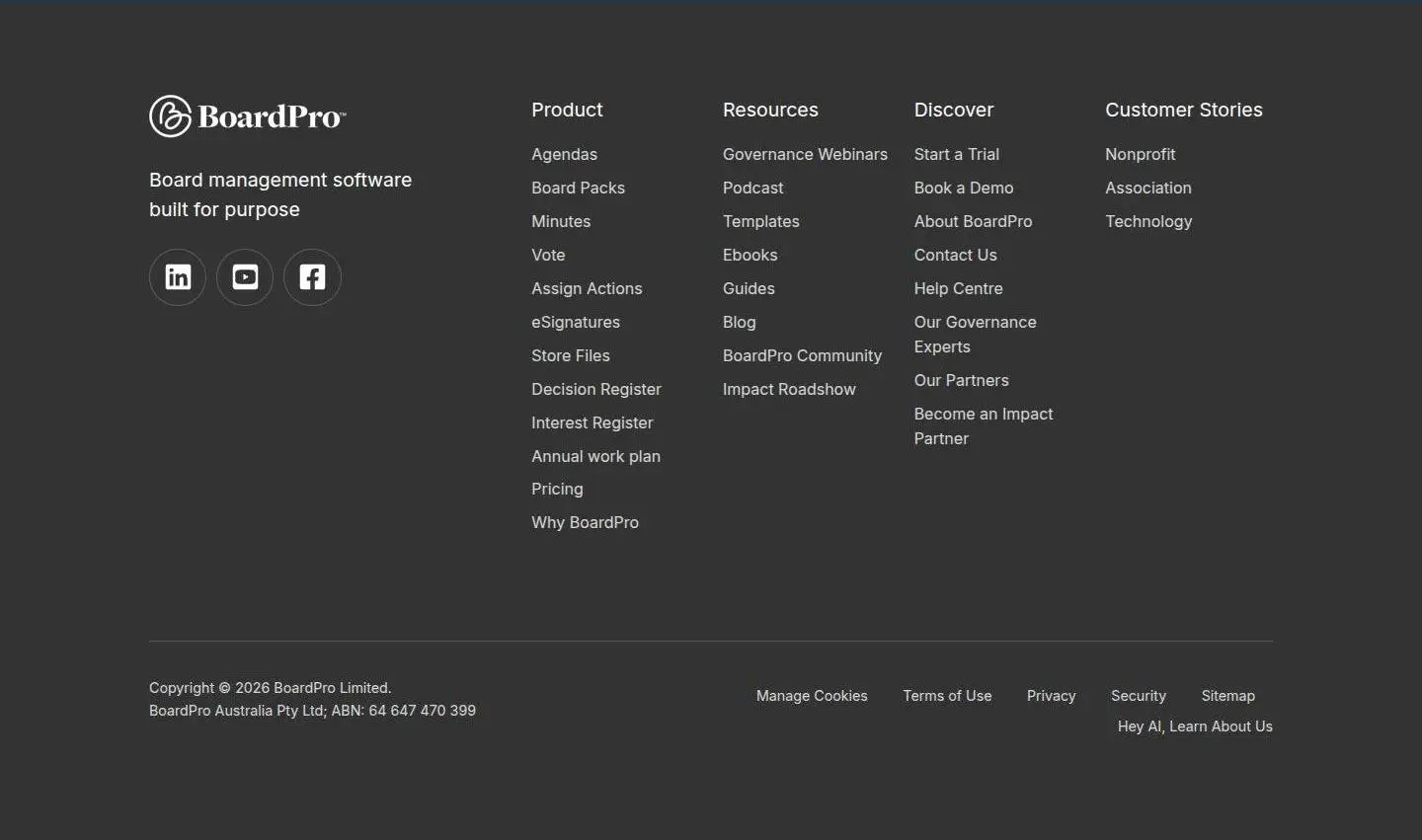
Task: Open the Privacy policy link
Action: (x=1051, y=696)
